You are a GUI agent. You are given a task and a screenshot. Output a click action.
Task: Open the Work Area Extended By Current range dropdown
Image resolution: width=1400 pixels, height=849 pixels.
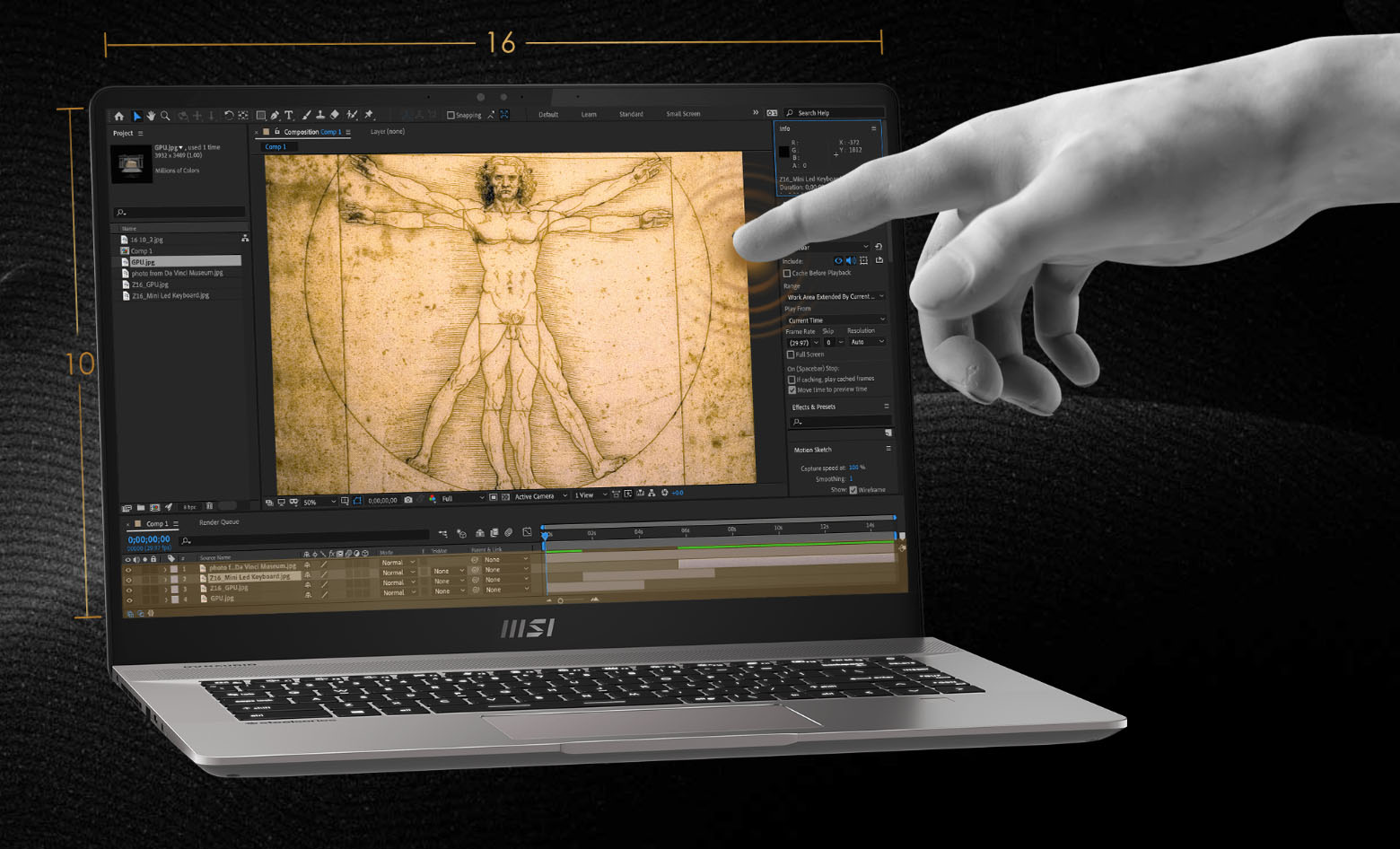coord(836,296)
